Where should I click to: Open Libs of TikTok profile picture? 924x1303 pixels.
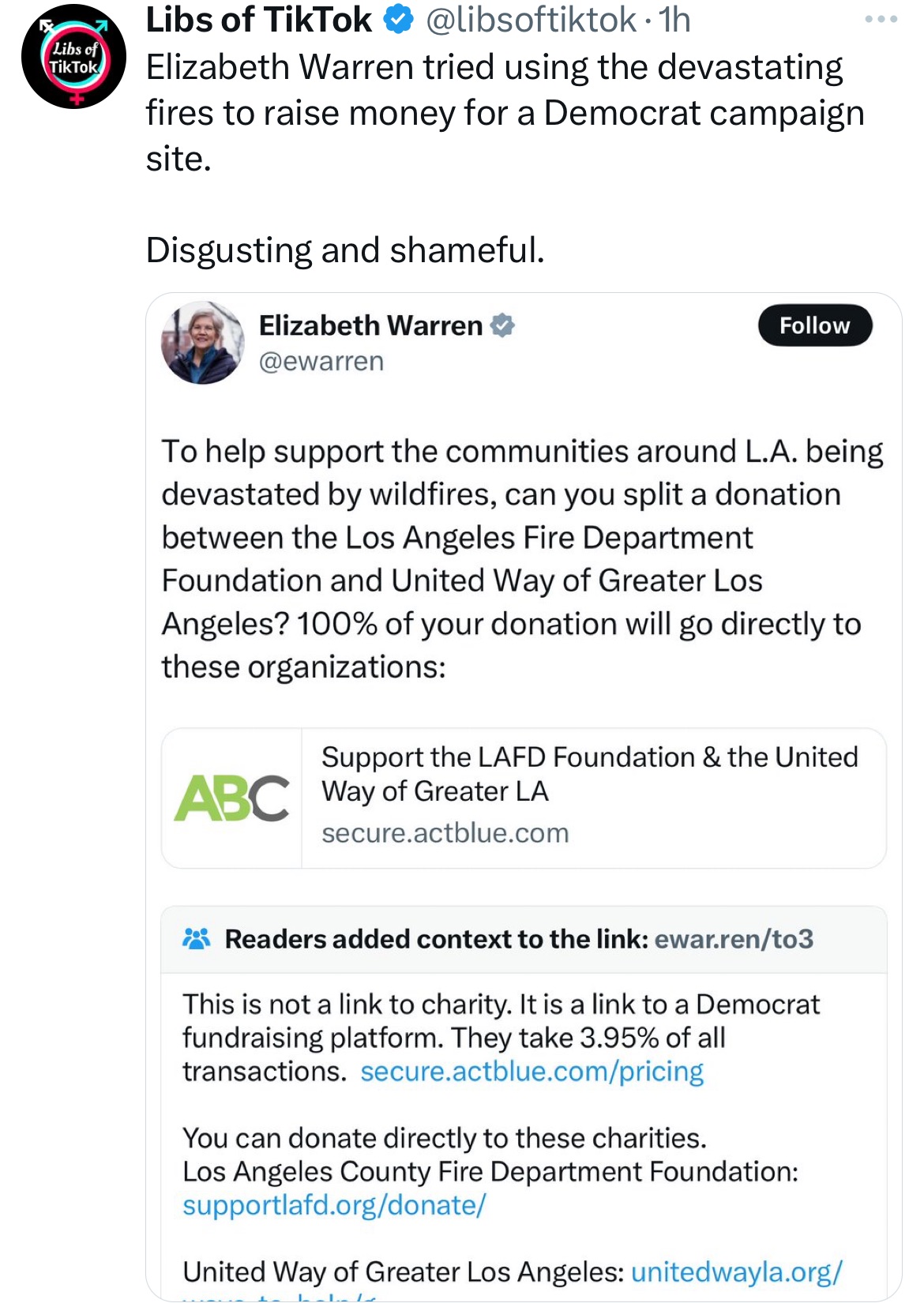coord(73,57)
